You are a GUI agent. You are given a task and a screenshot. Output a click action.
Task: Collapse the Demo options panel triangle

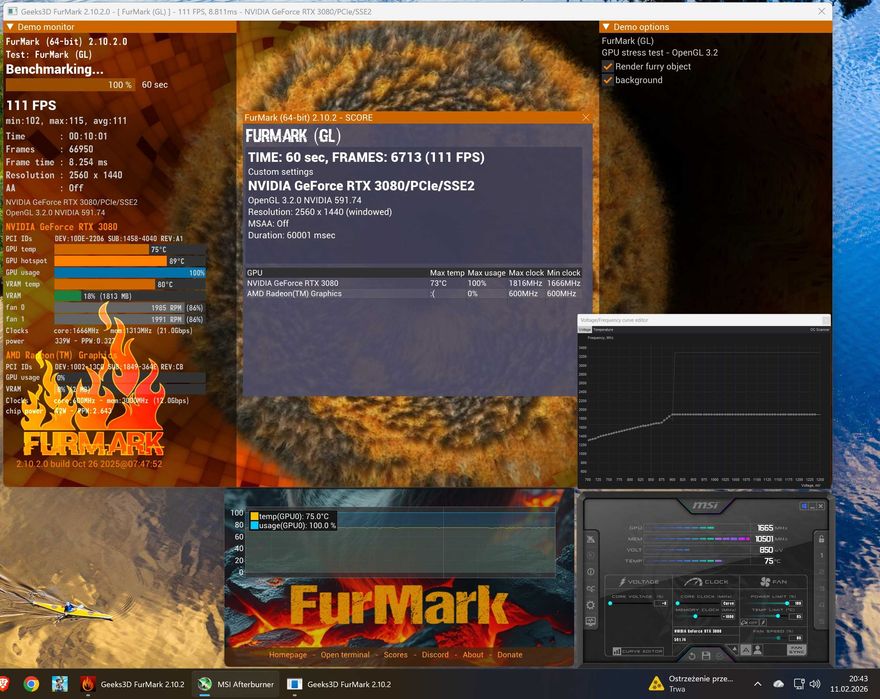[x=606, y=26]
